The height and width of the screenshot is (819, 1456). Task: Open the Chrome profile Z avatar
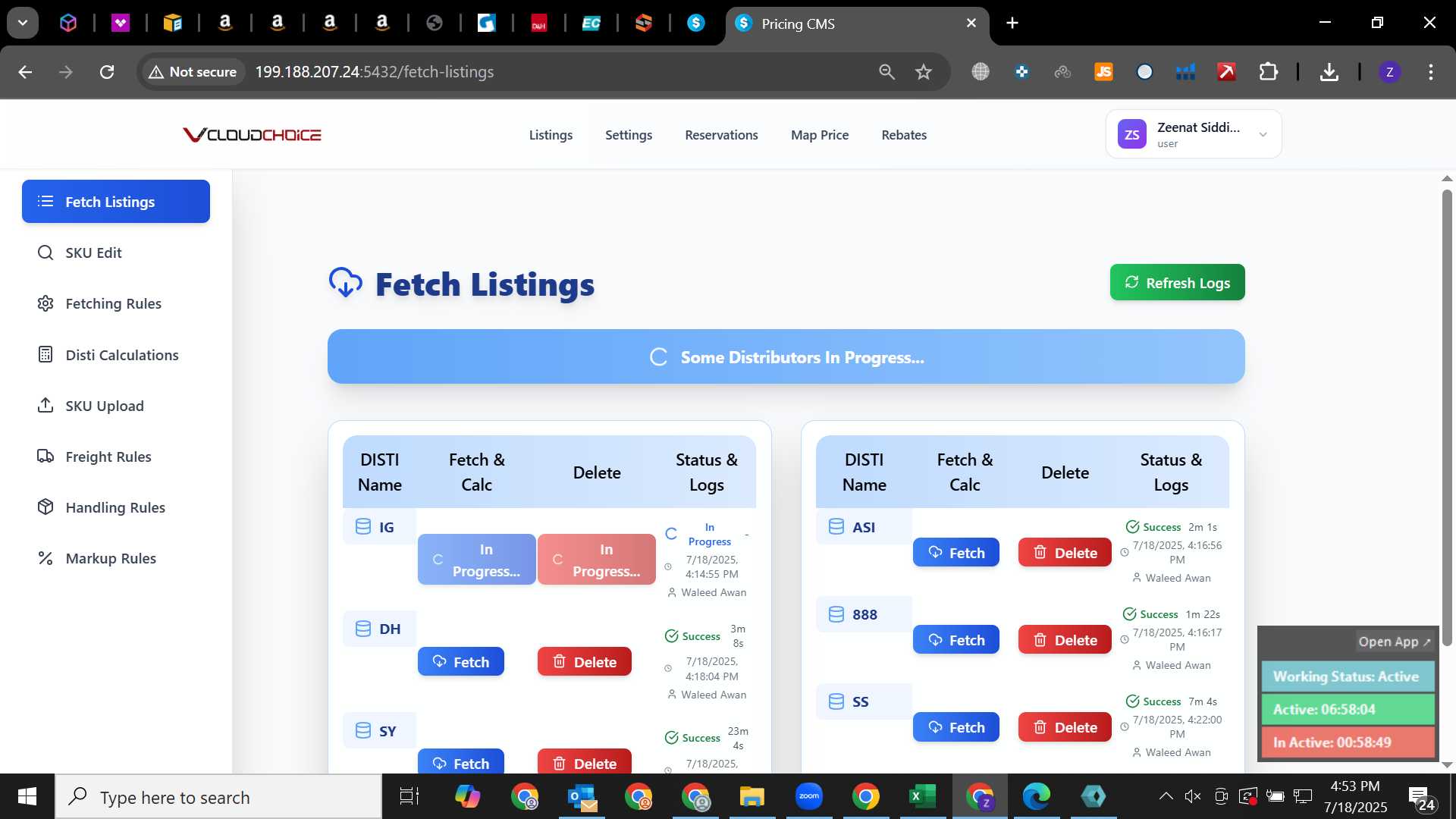click(1389, 72)
